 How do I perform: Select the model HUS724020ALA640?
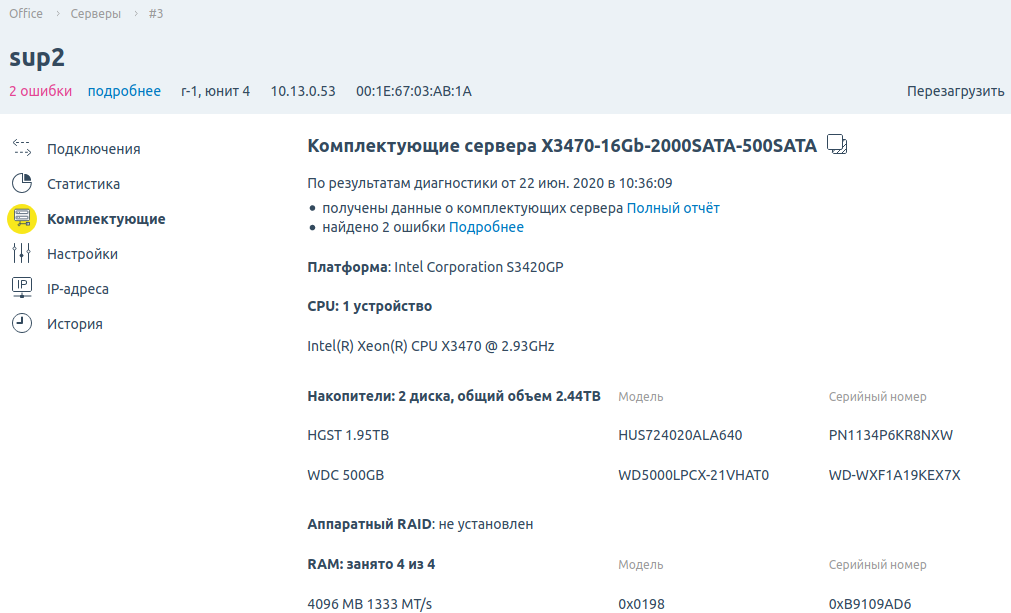[680, 435]
